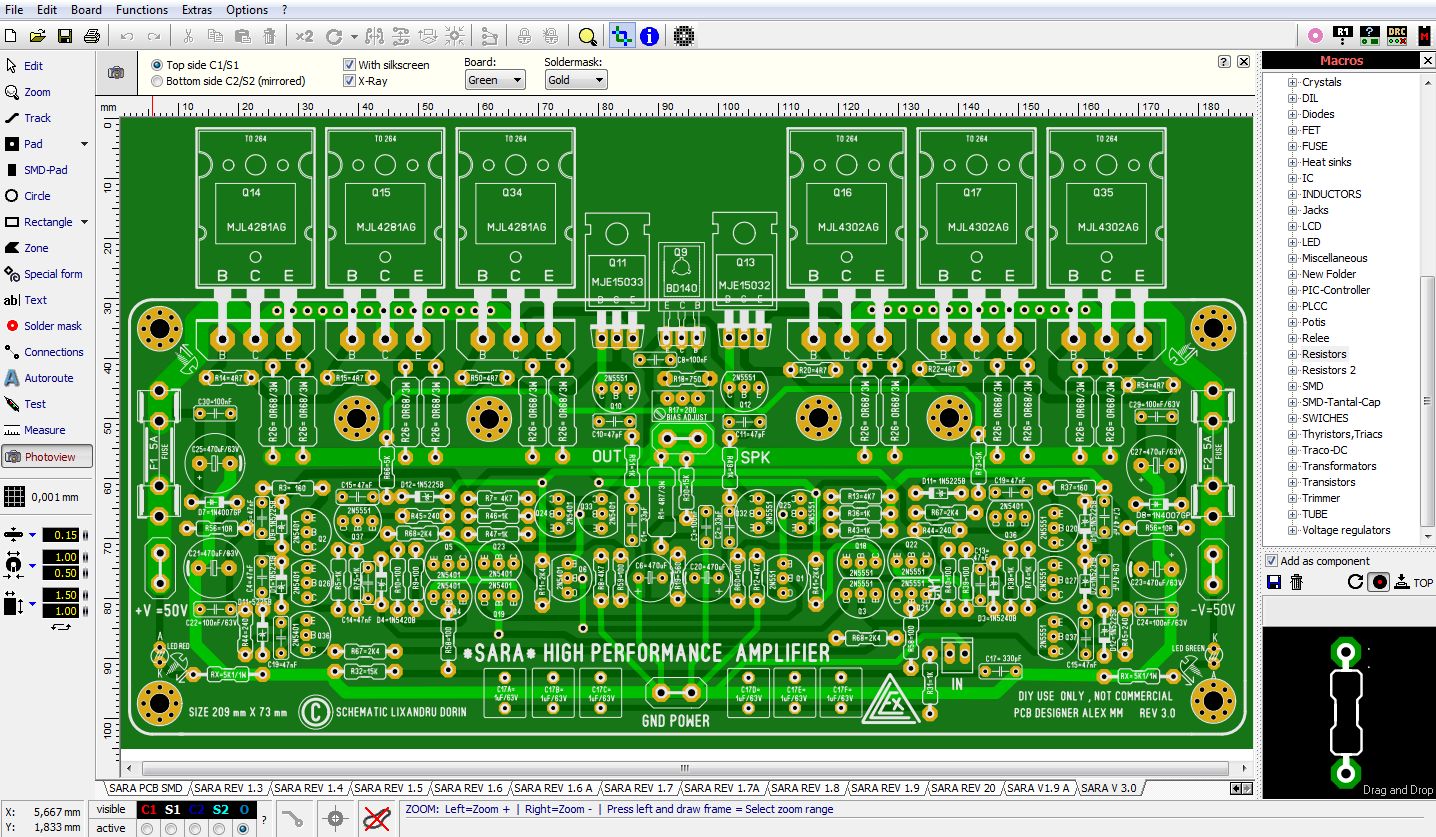Expand the Transistors macro folder
Image resolution: width=1436 pixels, height=837 pixels.
click(x=1292, y=482)
